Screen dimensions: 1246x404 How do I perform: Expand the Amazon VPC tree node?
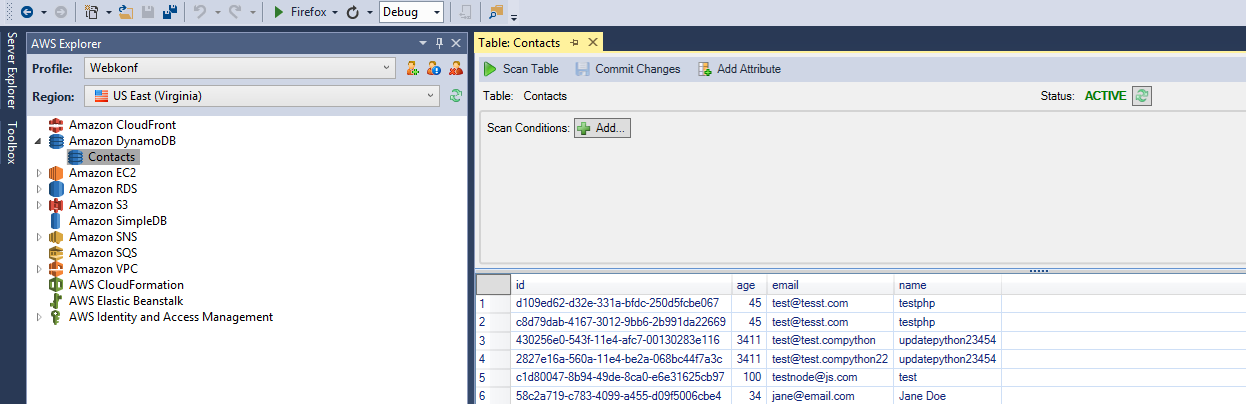pos(39,269)
